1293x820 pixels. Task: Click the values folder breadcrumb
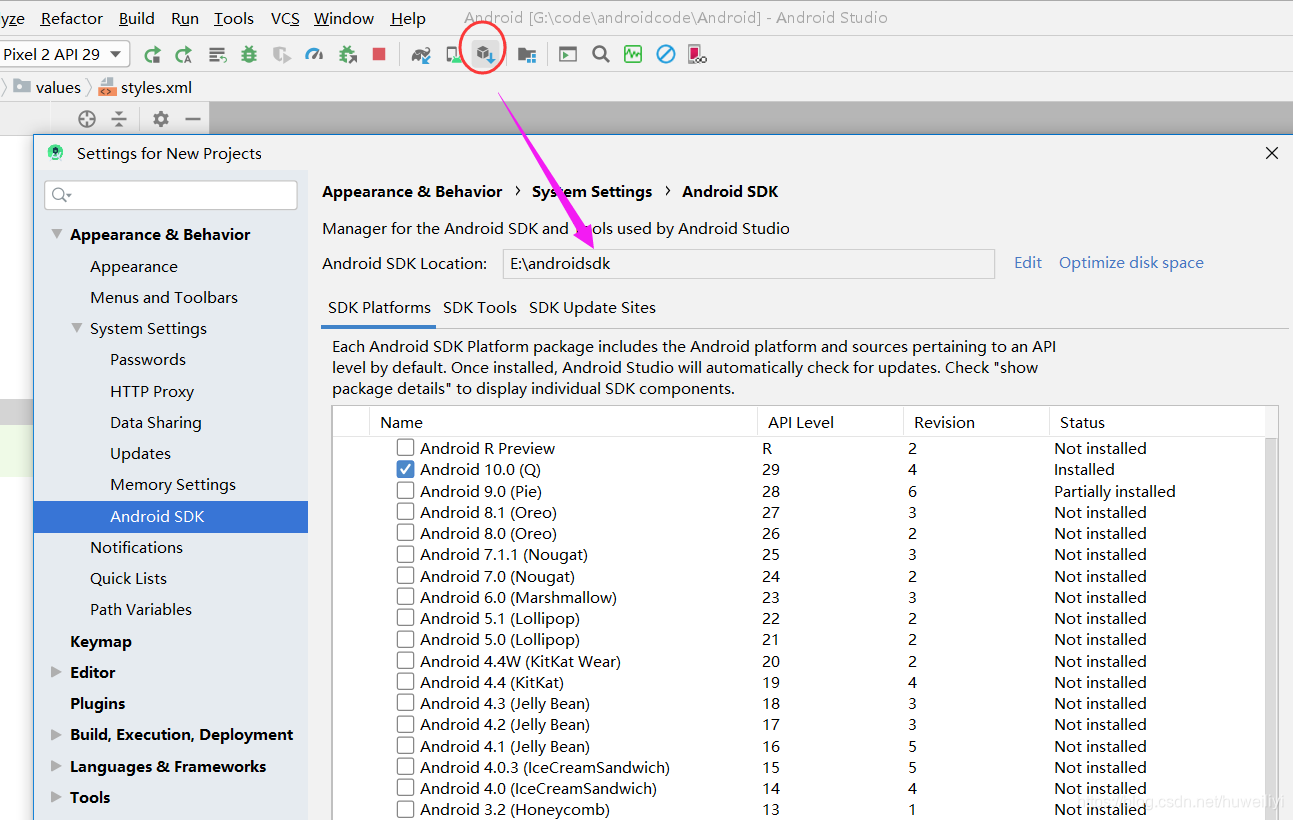pos(47,87)
